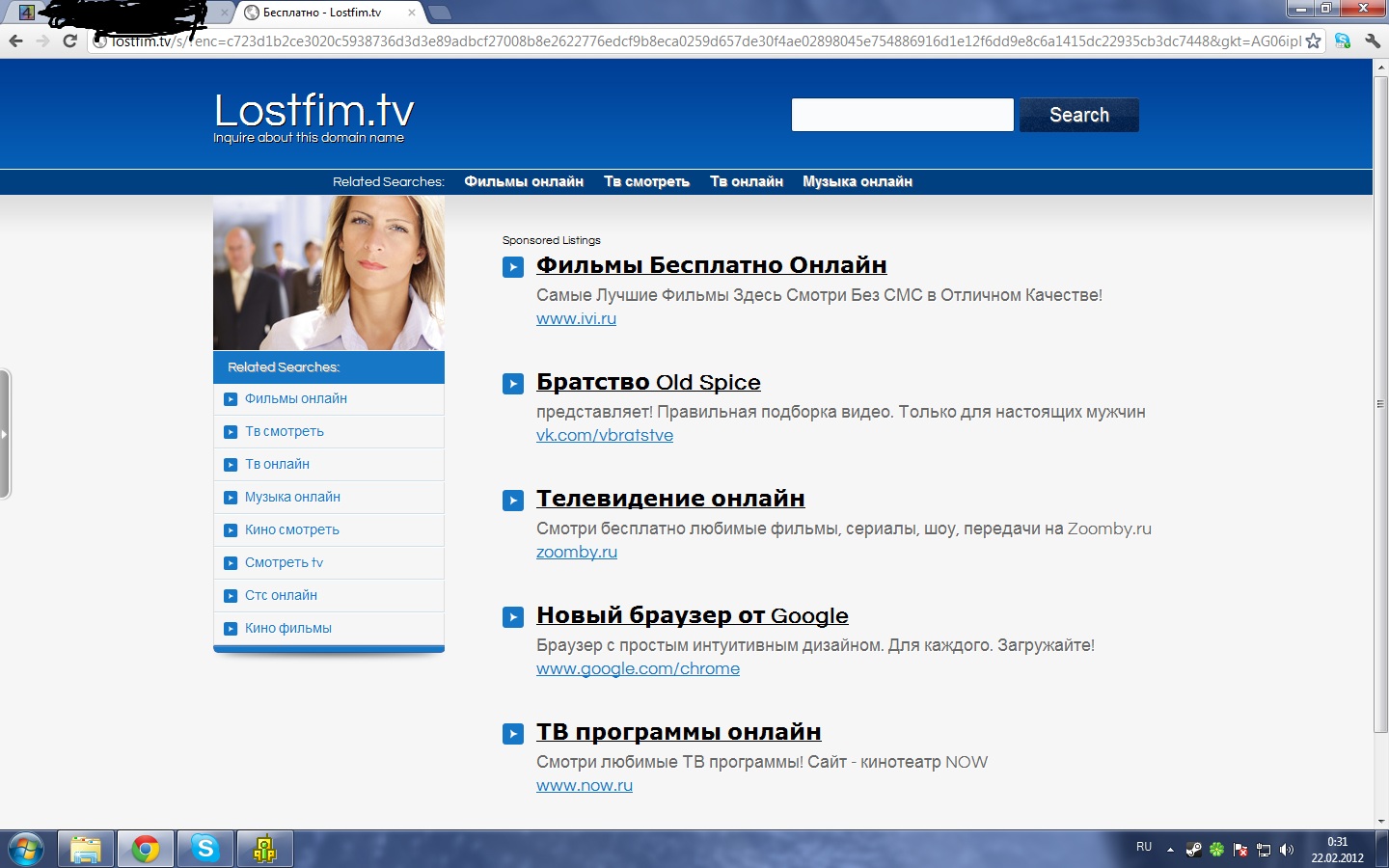Screen dimensions: 1389x868
Task: Click blue arrow icon beside Новый браузер
Action: 513,617
